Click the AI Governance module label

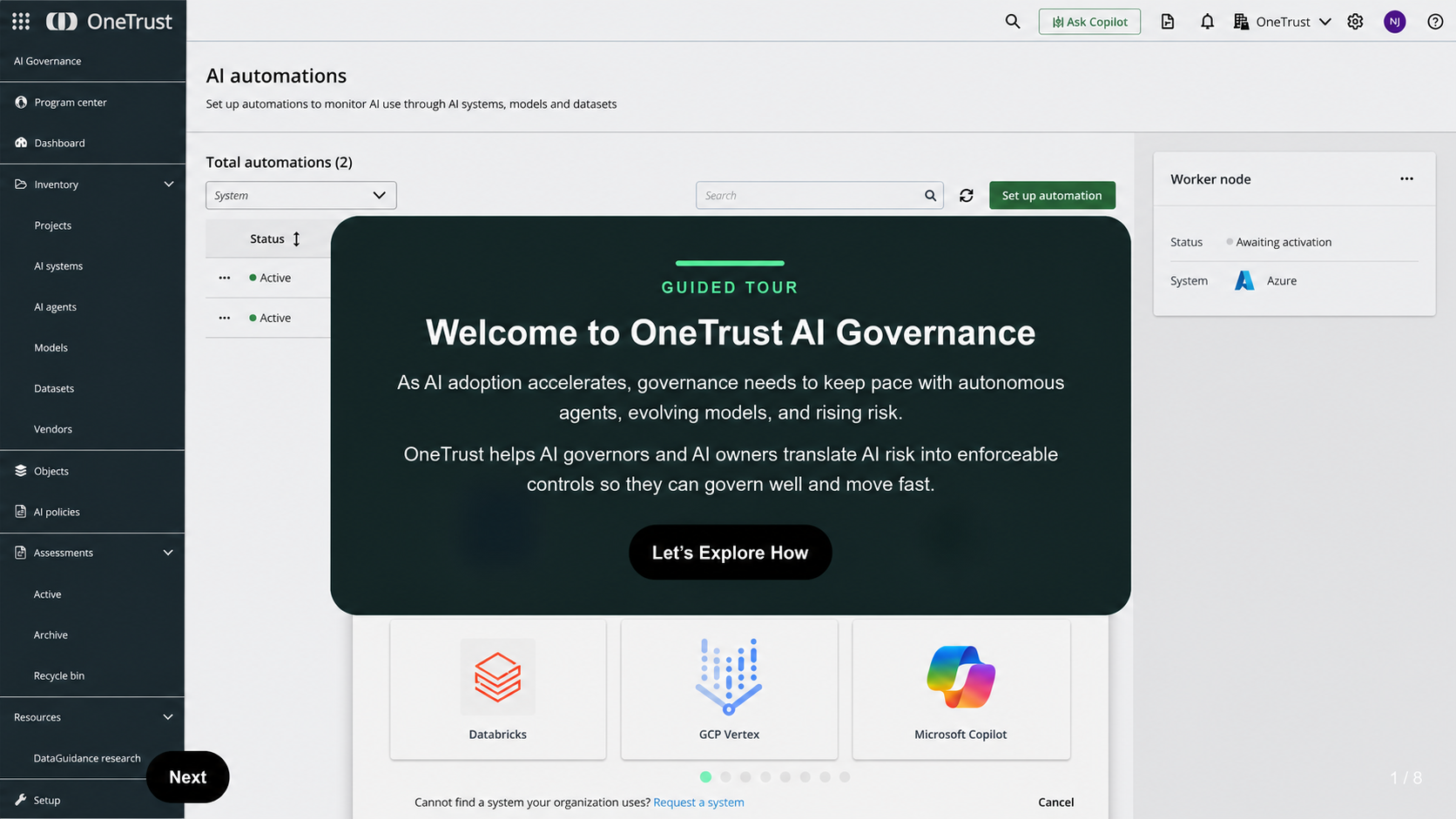coord(48,61)
